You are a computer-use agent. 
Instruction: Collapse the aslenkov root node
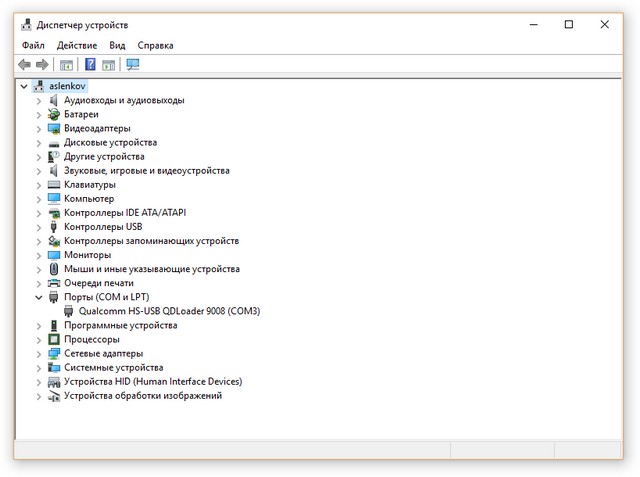(x=24, y=87)
